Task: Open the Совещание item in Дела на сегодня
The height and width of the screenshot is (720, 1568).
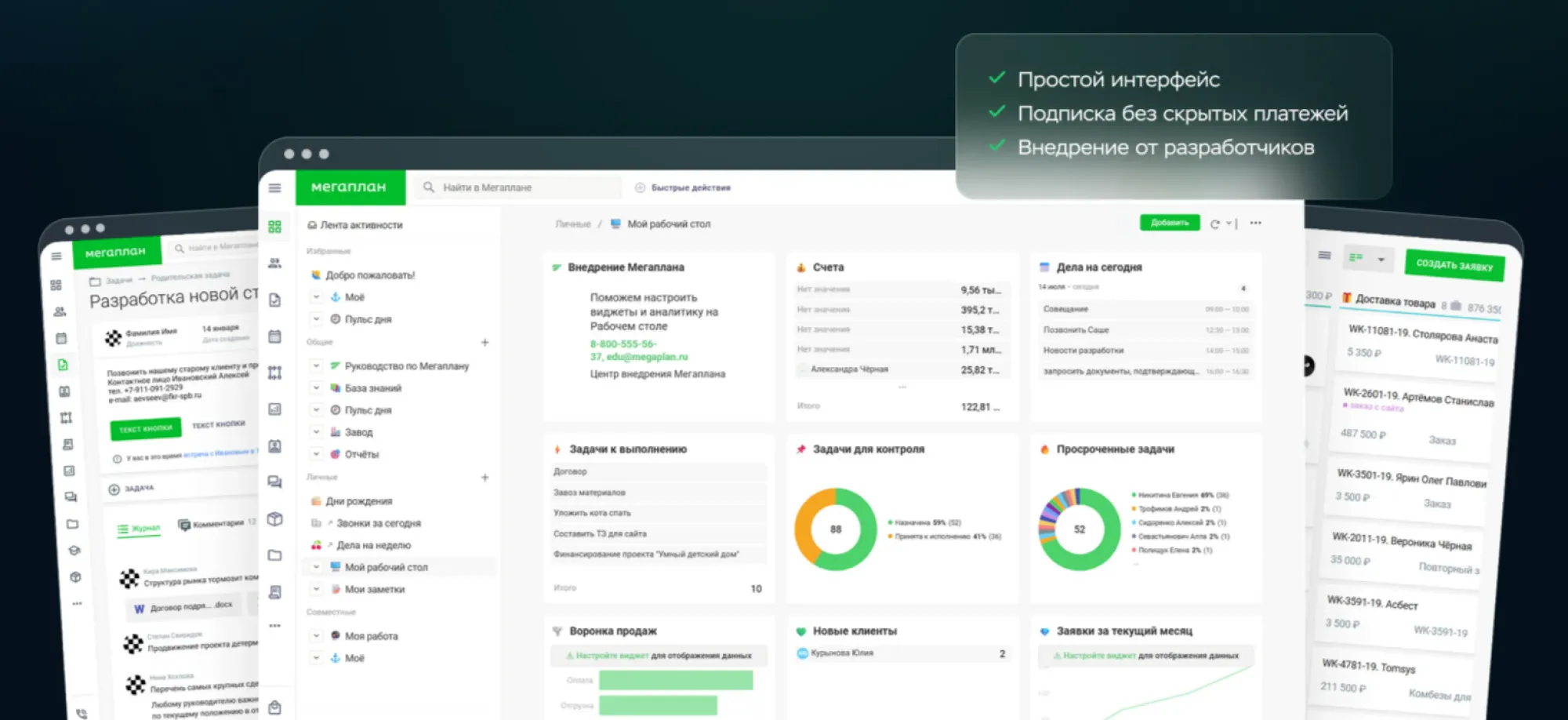Action: tap(1146, 309)
